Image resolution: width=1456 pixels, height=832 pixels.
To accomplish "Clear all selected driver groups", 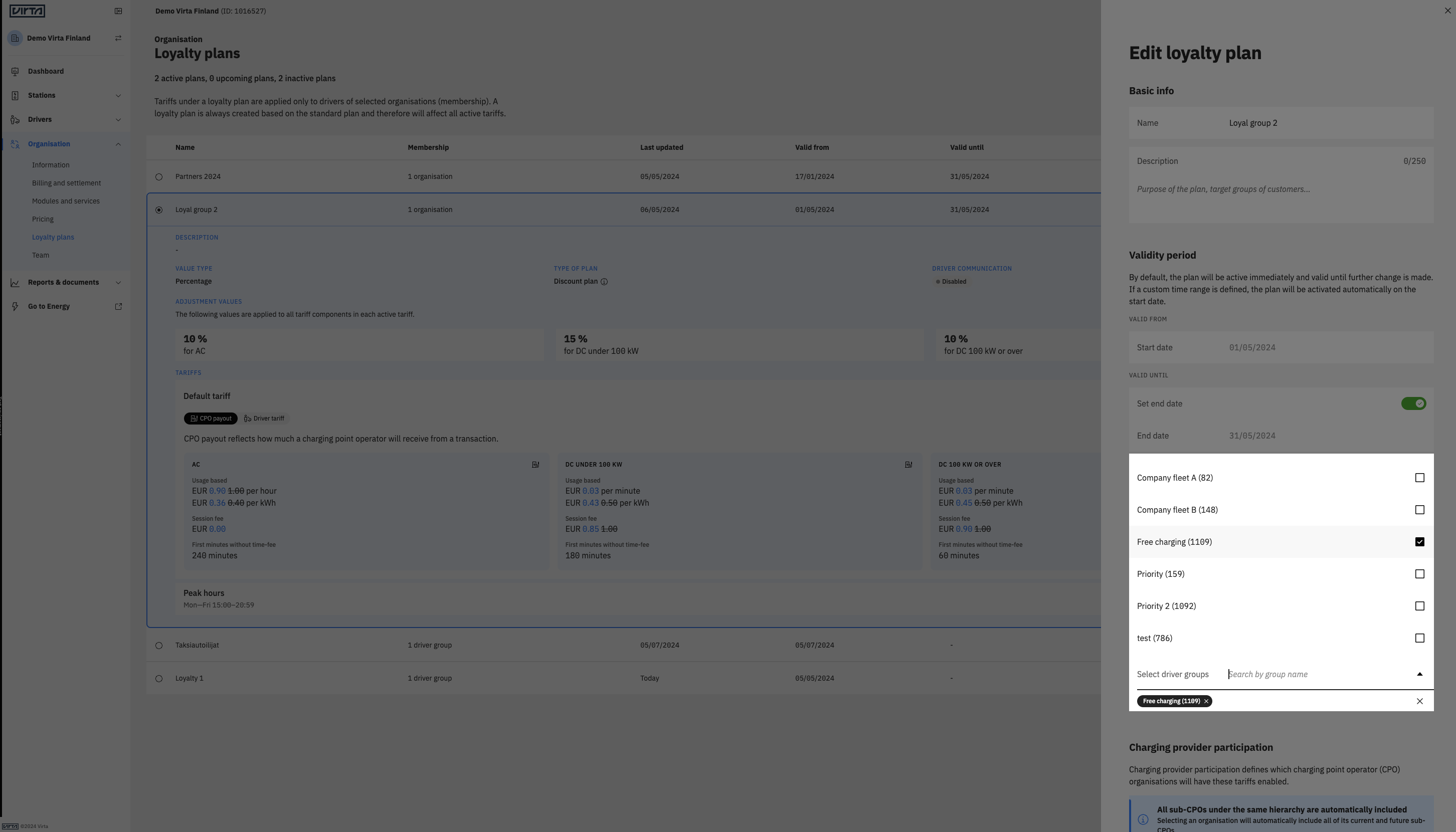I will 1419,701.
